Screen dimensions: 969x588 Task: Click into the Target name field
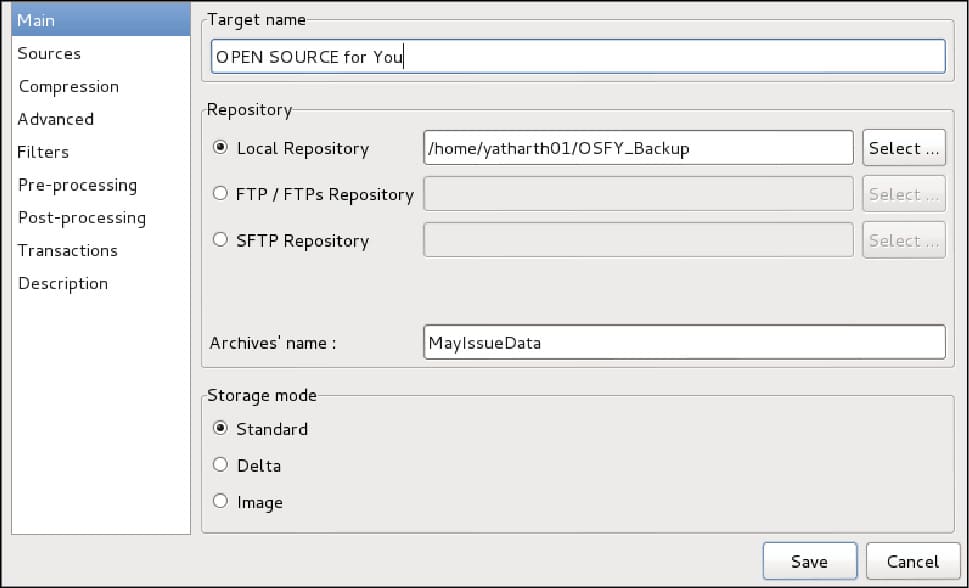click(578, 57)
